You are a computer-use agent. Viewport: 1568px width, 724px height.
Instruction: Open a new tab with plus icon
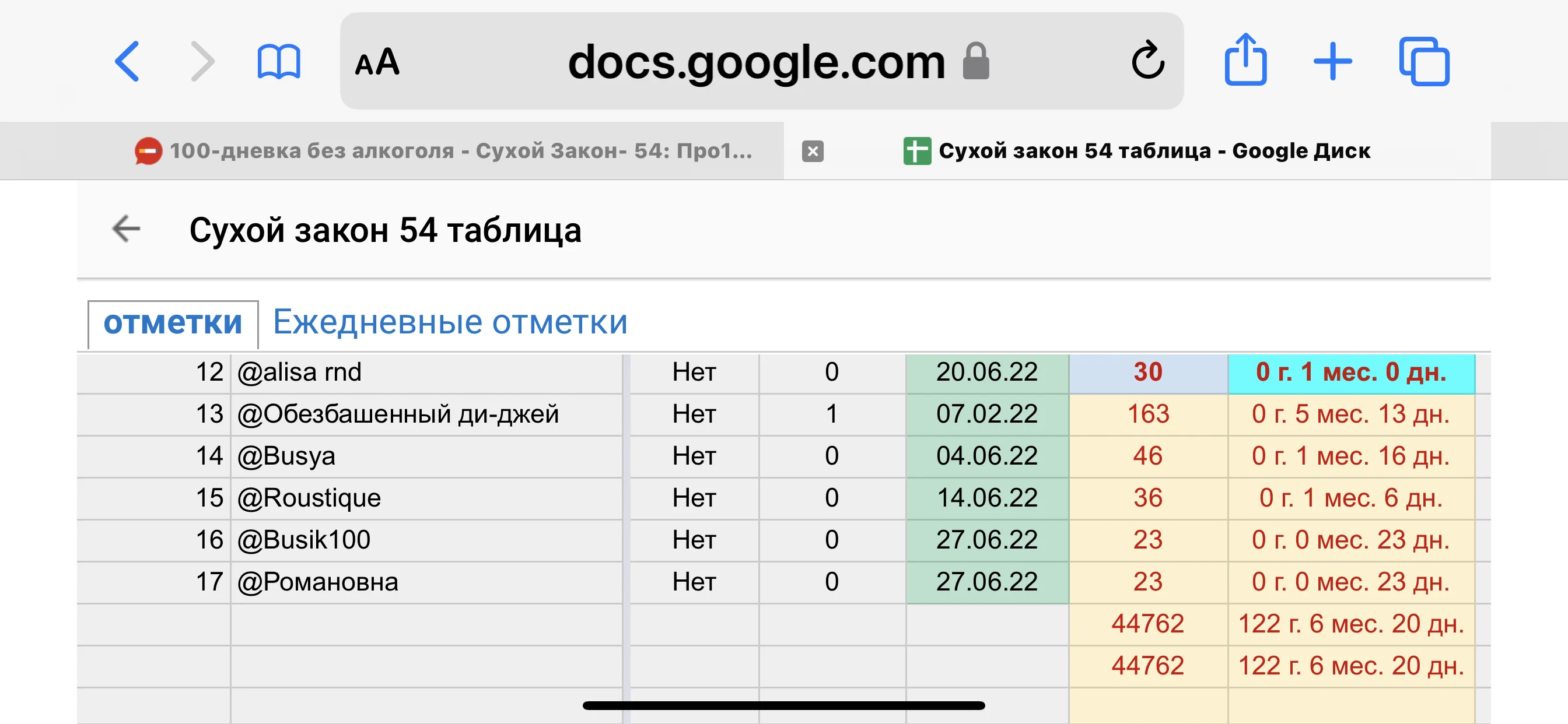tap(1332, 61)
